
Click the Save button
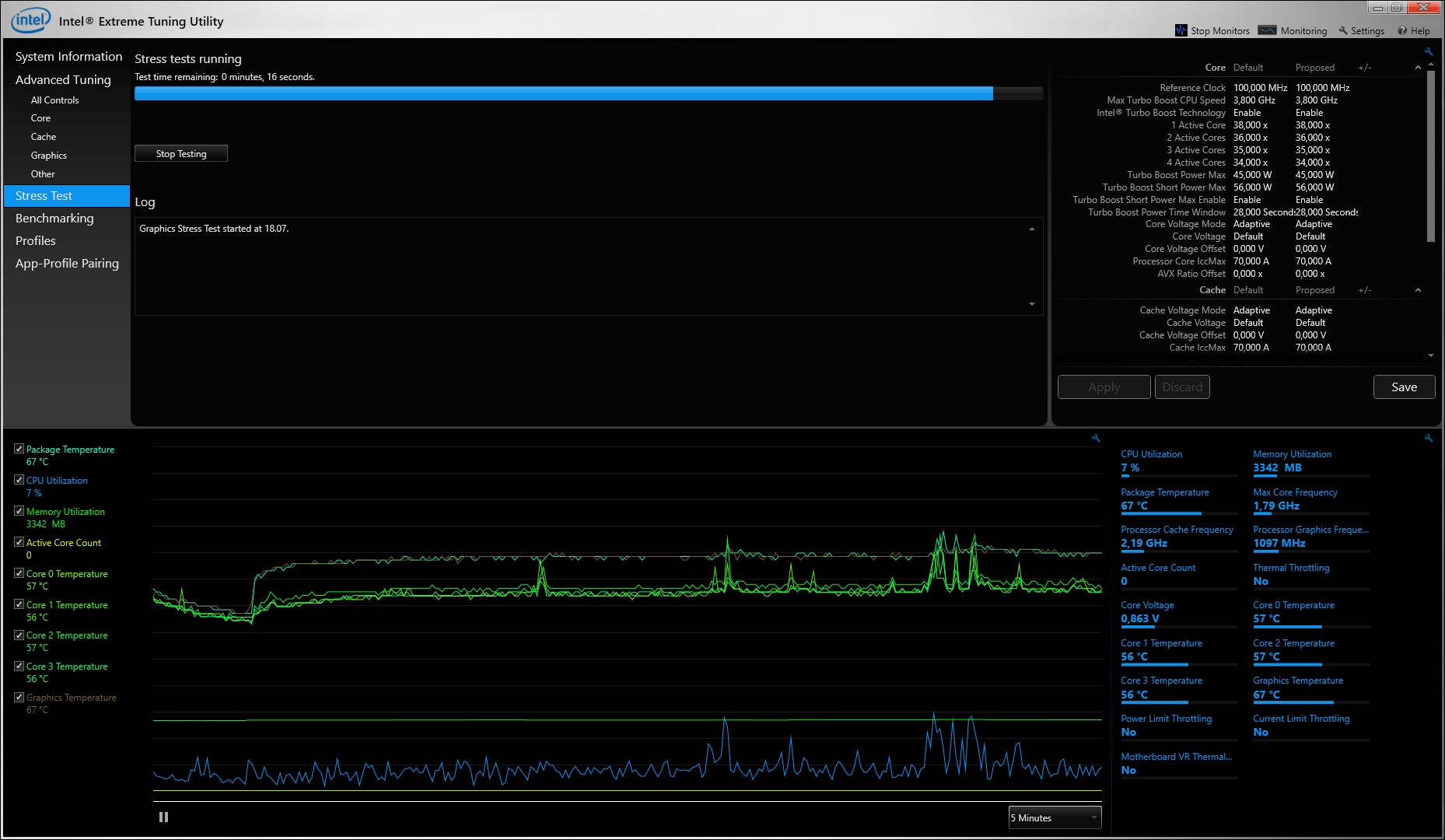click(x=1404, y=387)
